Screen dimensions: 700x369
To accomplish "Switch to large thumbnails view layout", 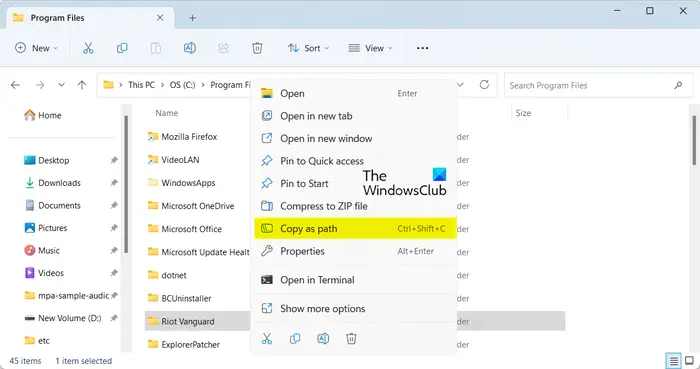I will [690, 361].
